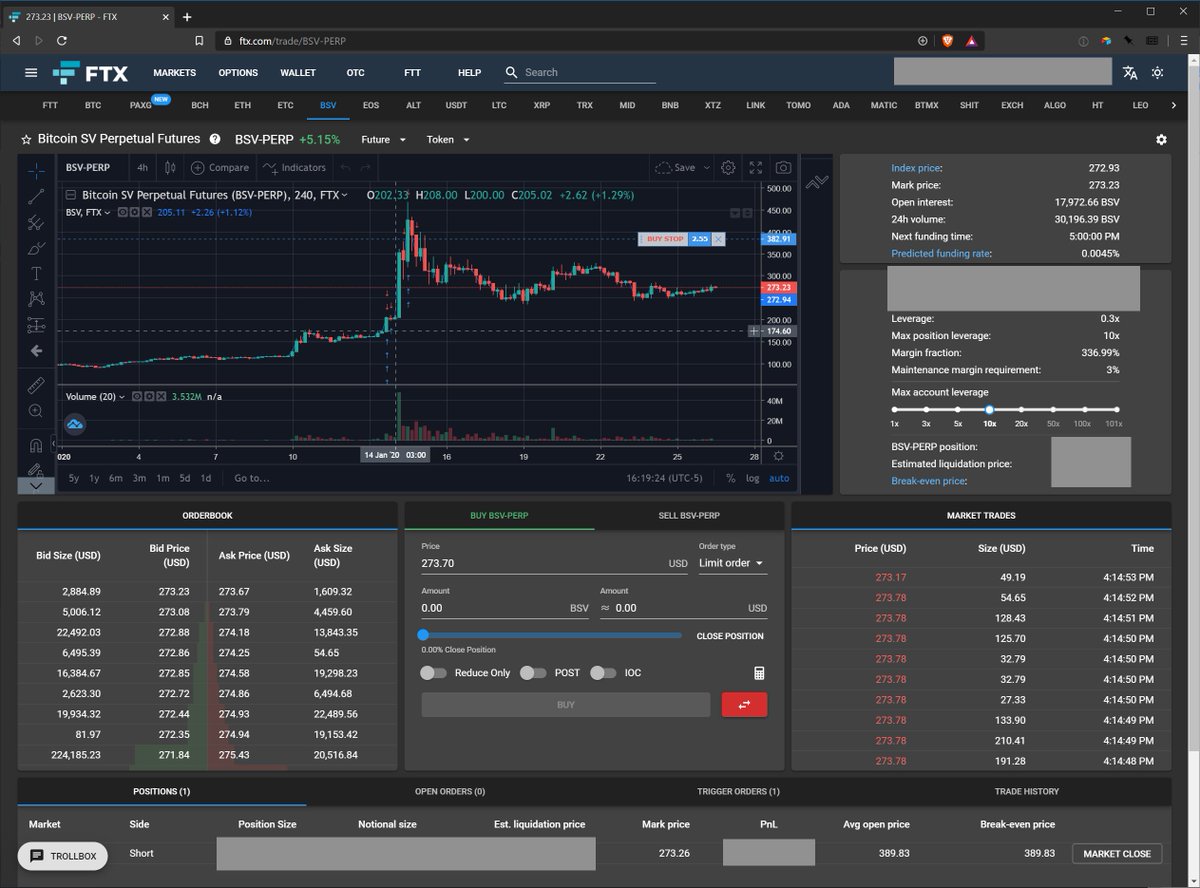Open the Token dropdown
The height and width of the screenshot is (888, 1200).
click(x=448, y=140)
